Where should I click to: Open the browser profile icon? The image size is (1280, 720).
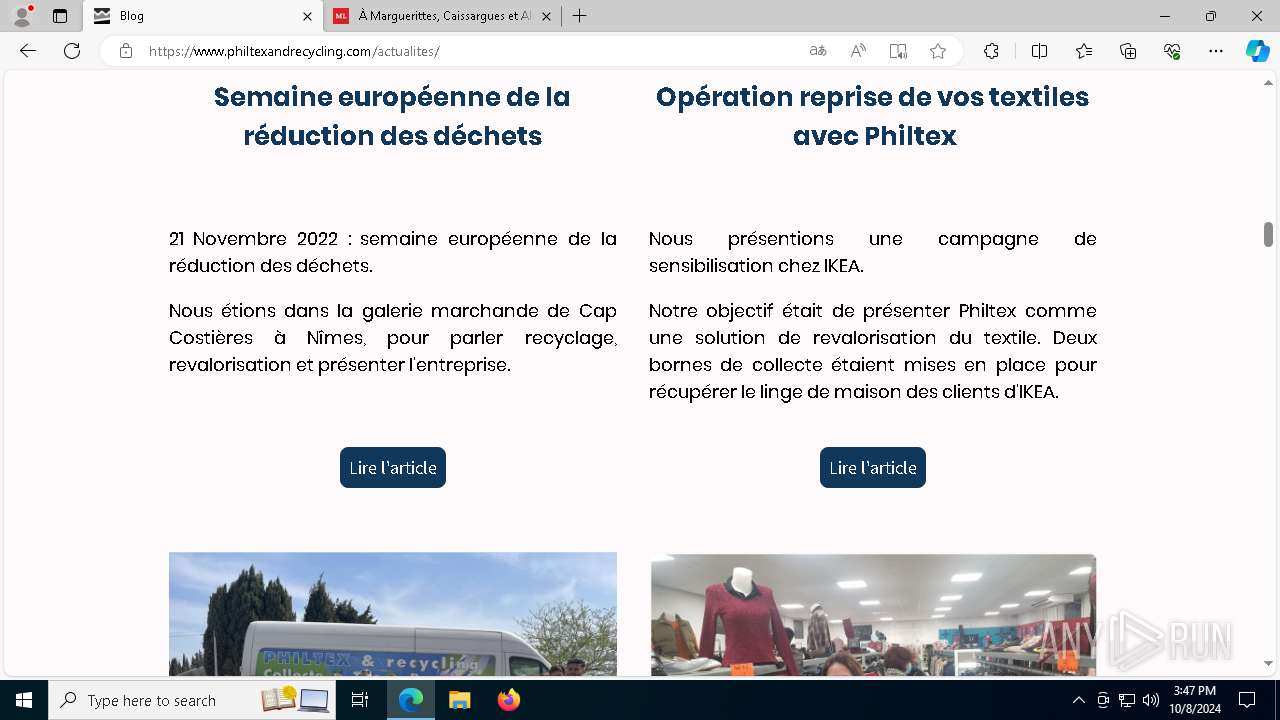(22, 16)
